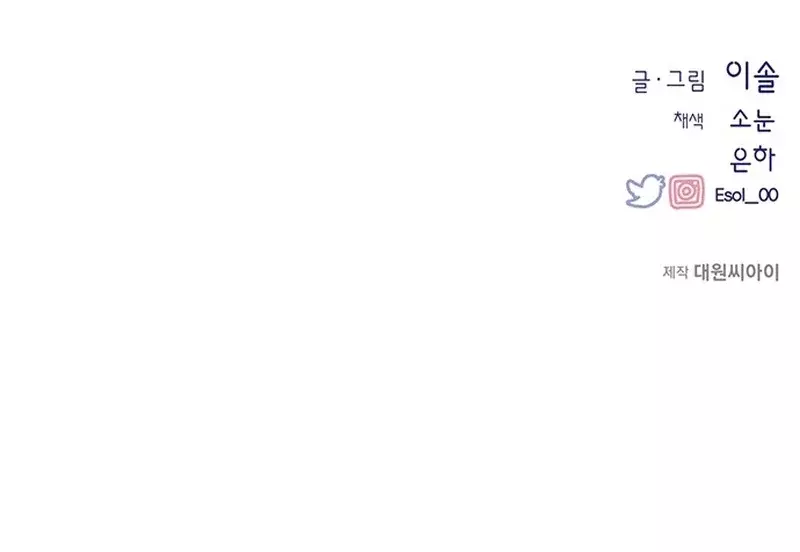Click the Esol letters of the handle

click(x=730, y=195)
